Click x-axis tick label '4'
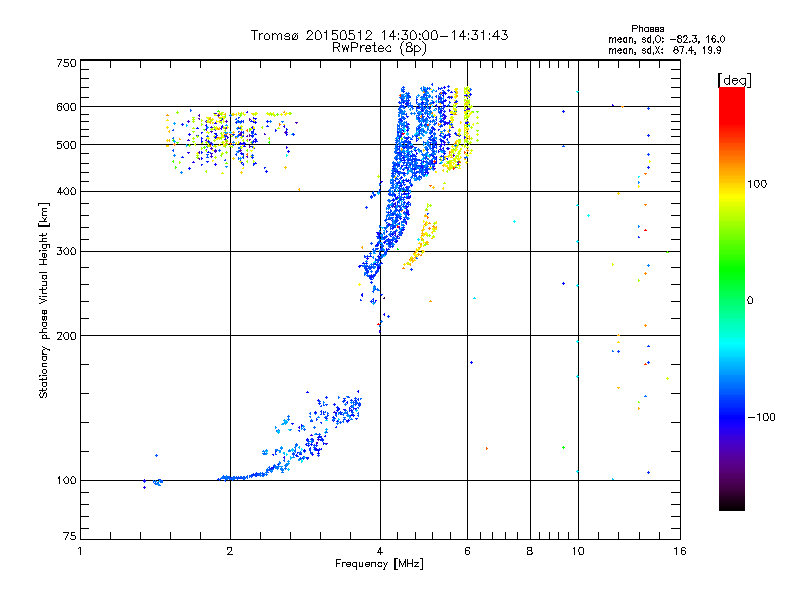This screenshot has width=800, height=600. 380,551
